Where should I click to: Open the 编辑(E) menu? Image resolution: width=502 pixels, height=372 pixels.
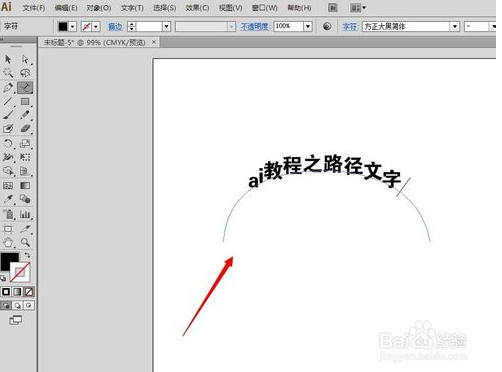pyautogui.click(x=66, y=8)
